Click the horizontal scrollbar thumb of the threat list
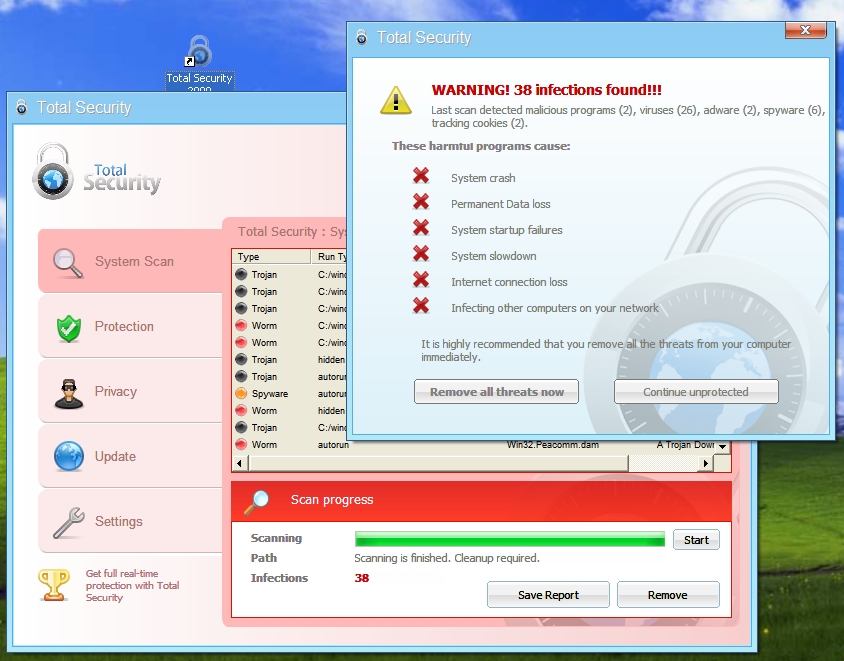 pyautogui.click(x=438, y=463)
